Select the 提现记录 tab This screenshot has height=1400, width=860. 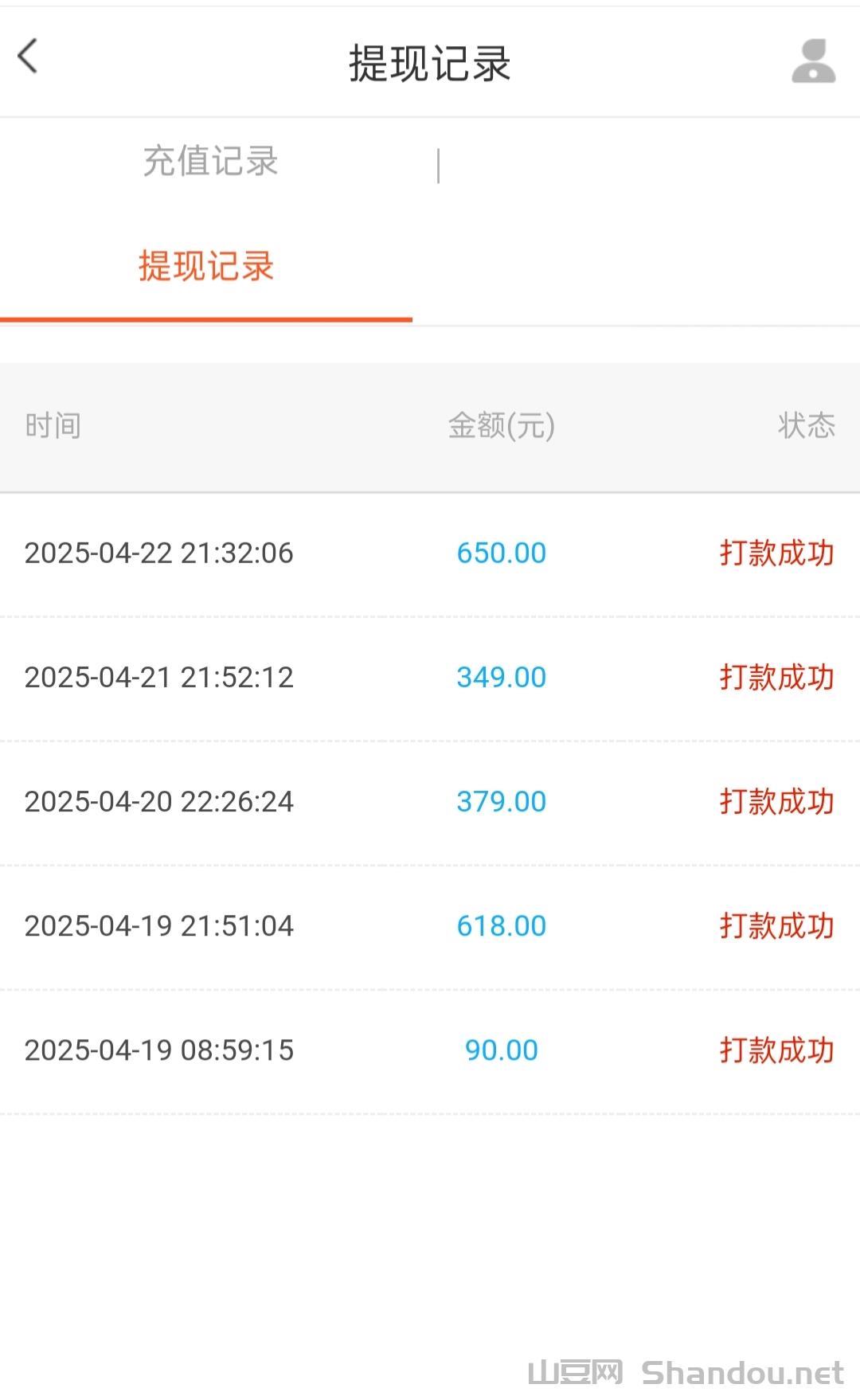tap(206, 267)
